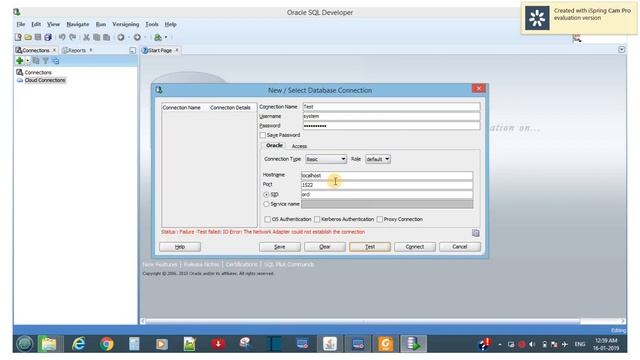Image resolution: width=640 pixels, height=360 pixels.
Task: Switch to the Access tab in dialog
Action: tap(299, 146)
